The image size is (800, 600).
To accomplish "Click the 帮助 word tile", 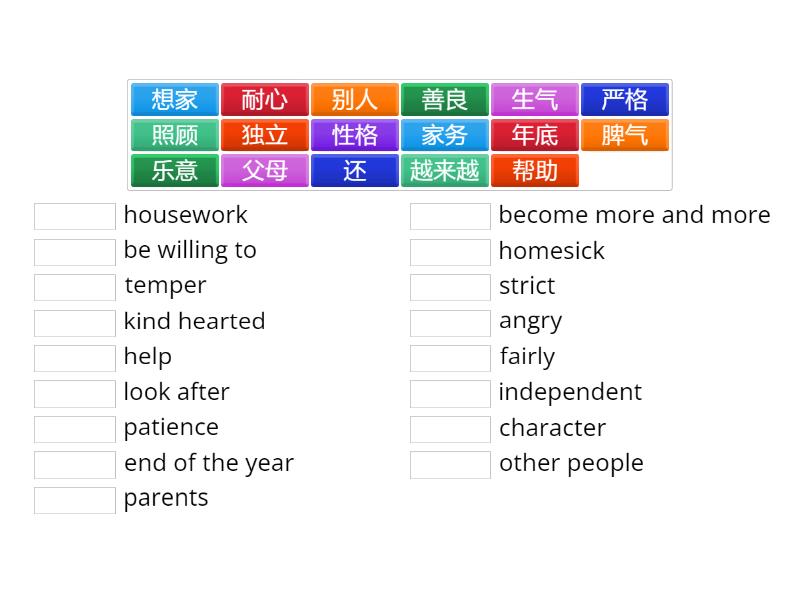I will click(x=535, y=170).
